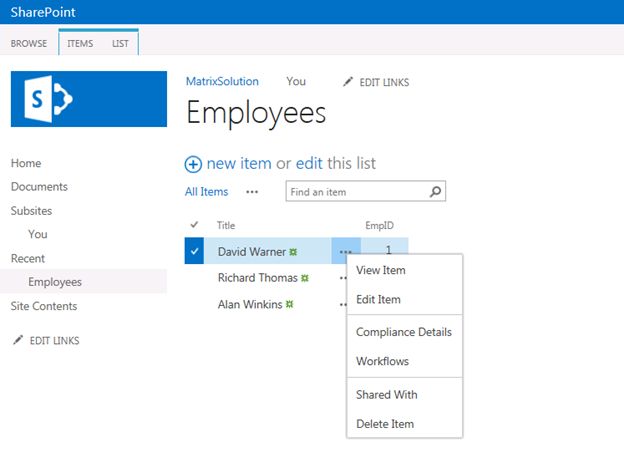Select Delete Item in the context menu
This screenshot has width=624, height=468.
[385, 424]
